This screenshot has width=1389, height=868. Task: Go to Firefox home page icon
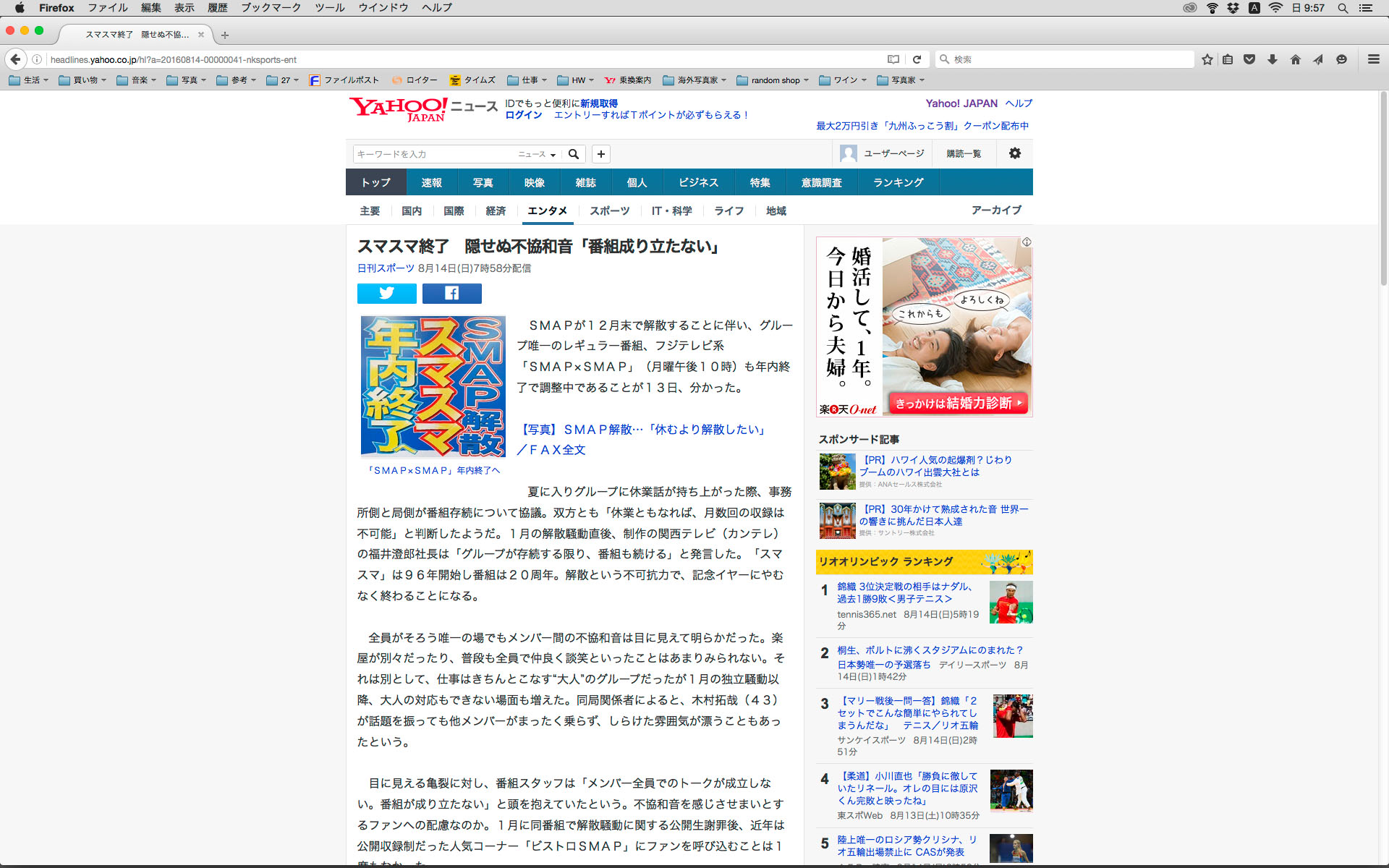pyautogui.click(x=1295, y=59)
